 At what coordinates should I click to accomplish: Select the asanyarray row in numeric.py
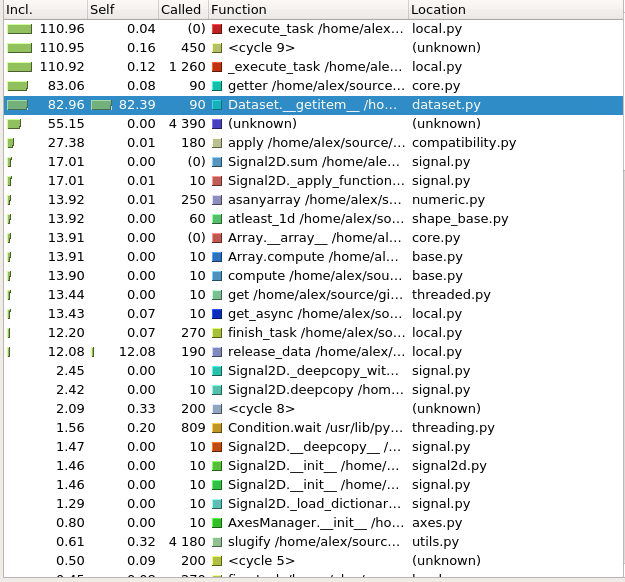[x=313, y=200]
